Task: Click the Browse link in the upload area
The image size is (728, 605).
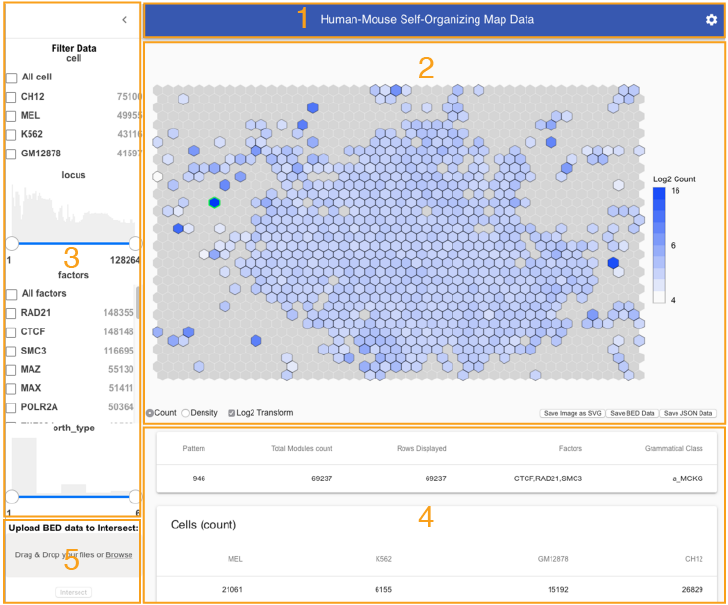Action: coord(119,555)
